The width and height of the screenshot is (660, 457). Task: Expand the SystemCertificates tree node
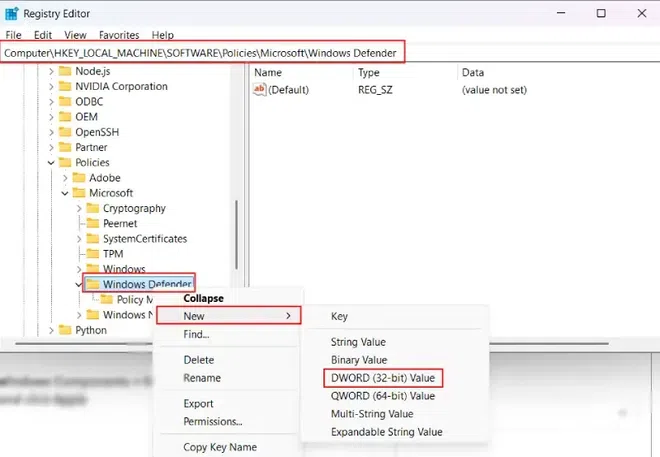tap(79, 239)
